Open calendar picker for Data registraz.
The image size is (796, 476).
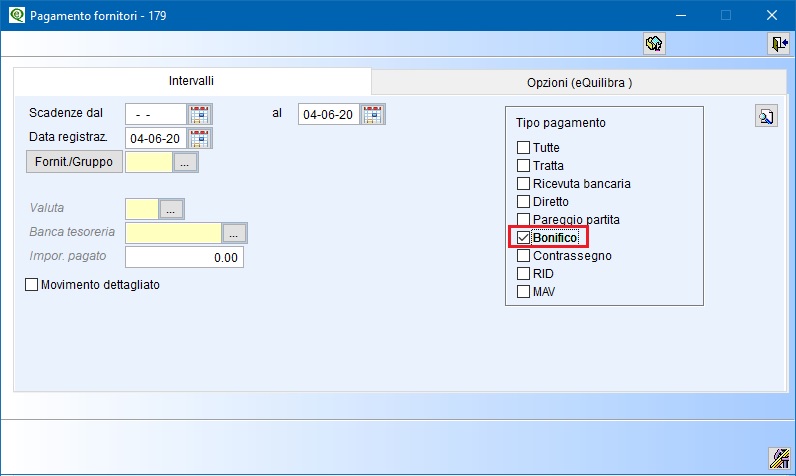click(x=200, y=139)
